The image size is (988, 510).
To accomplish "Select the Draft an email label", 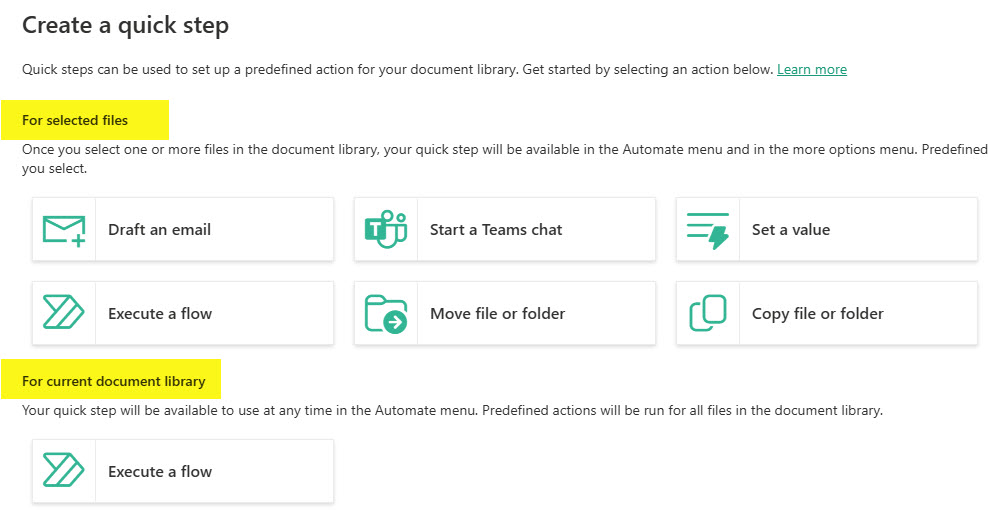I will [159, 230].
